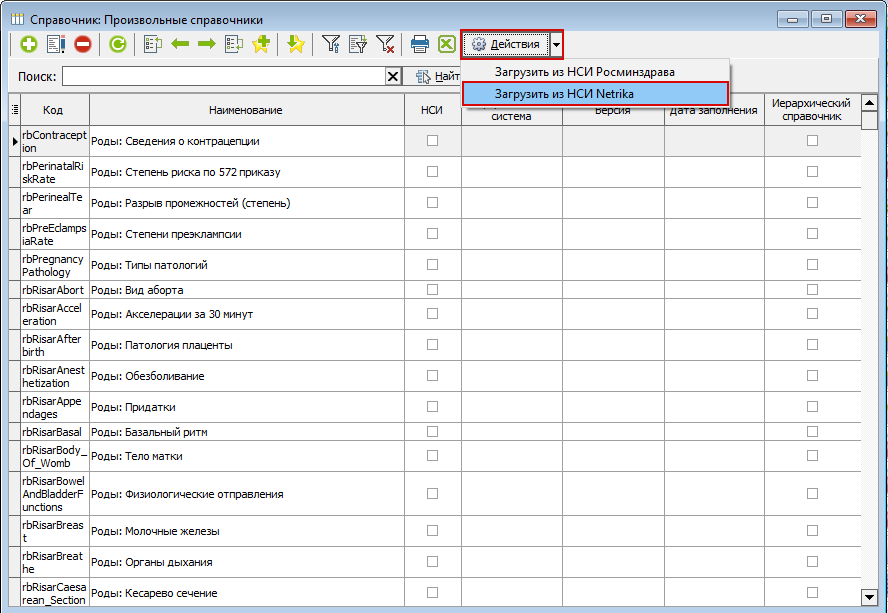Toggle НСИ checkbox for rbRisarAbort row

pos(432,290)
